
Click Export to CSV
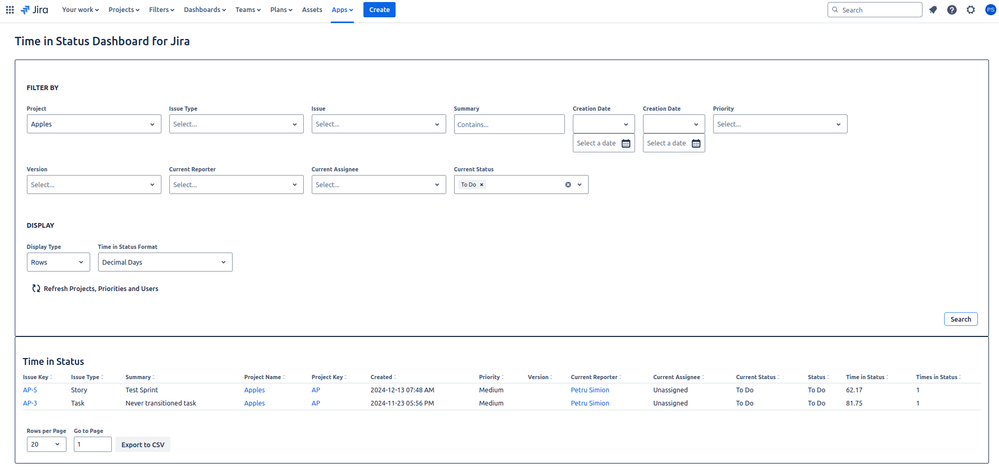tap(143, 445)
